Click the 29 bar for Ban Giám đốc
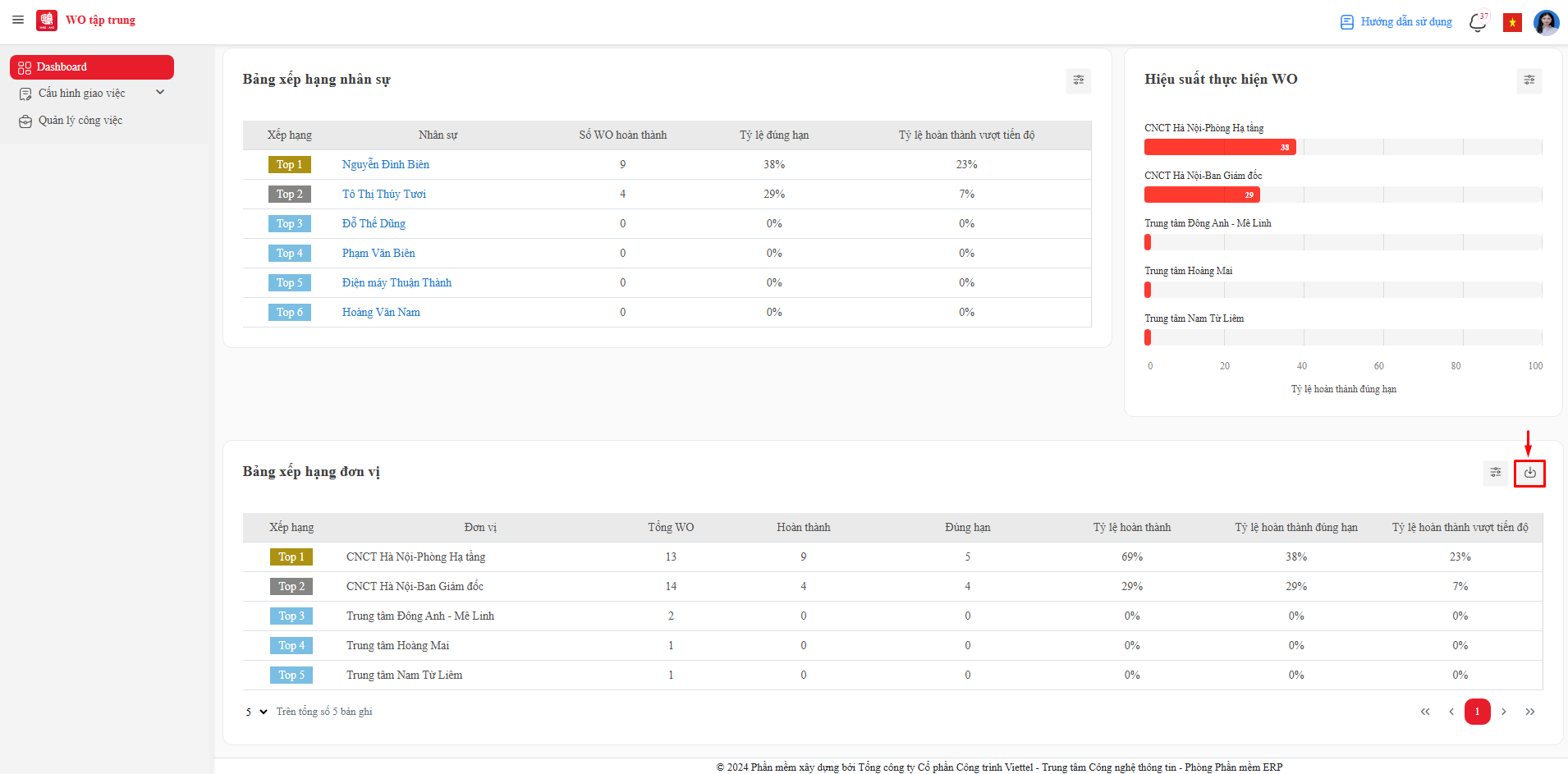 coord(1202,195)
